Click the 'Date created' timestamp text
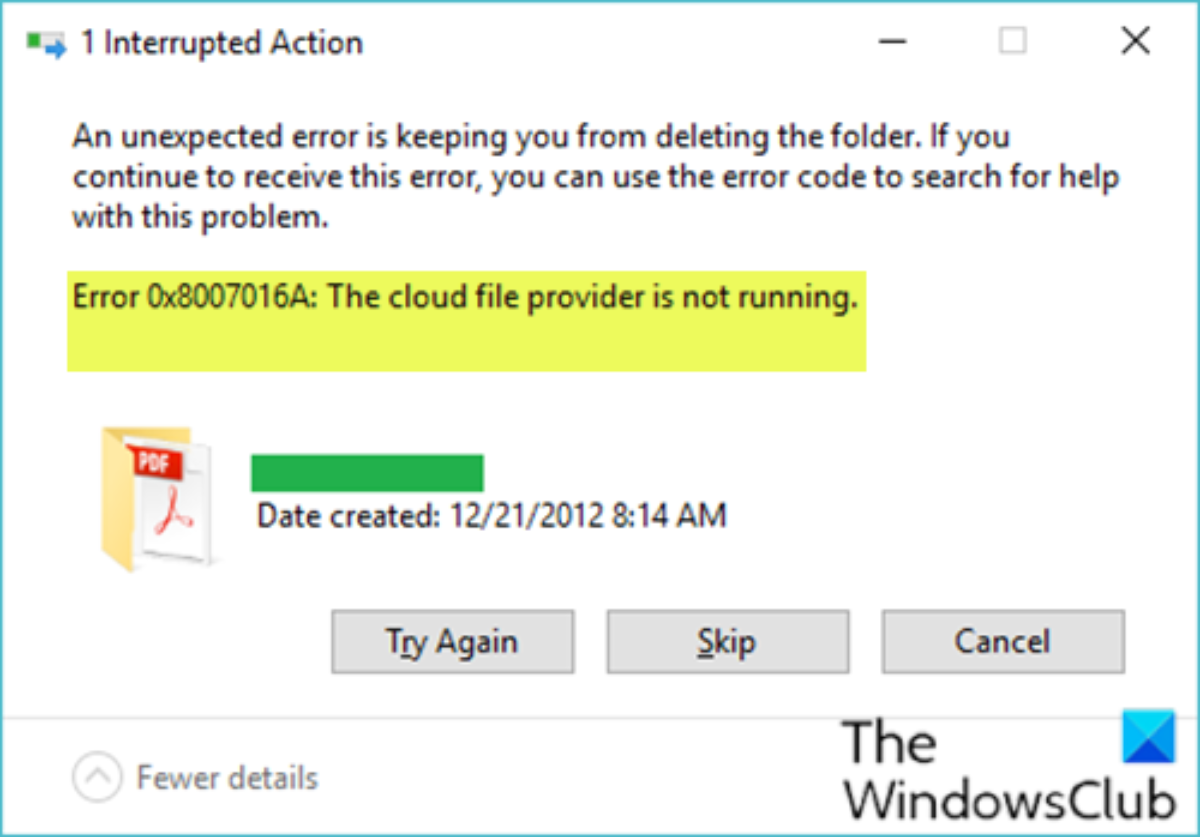Viewport: 1200px width, 837px height. [491, 515]
